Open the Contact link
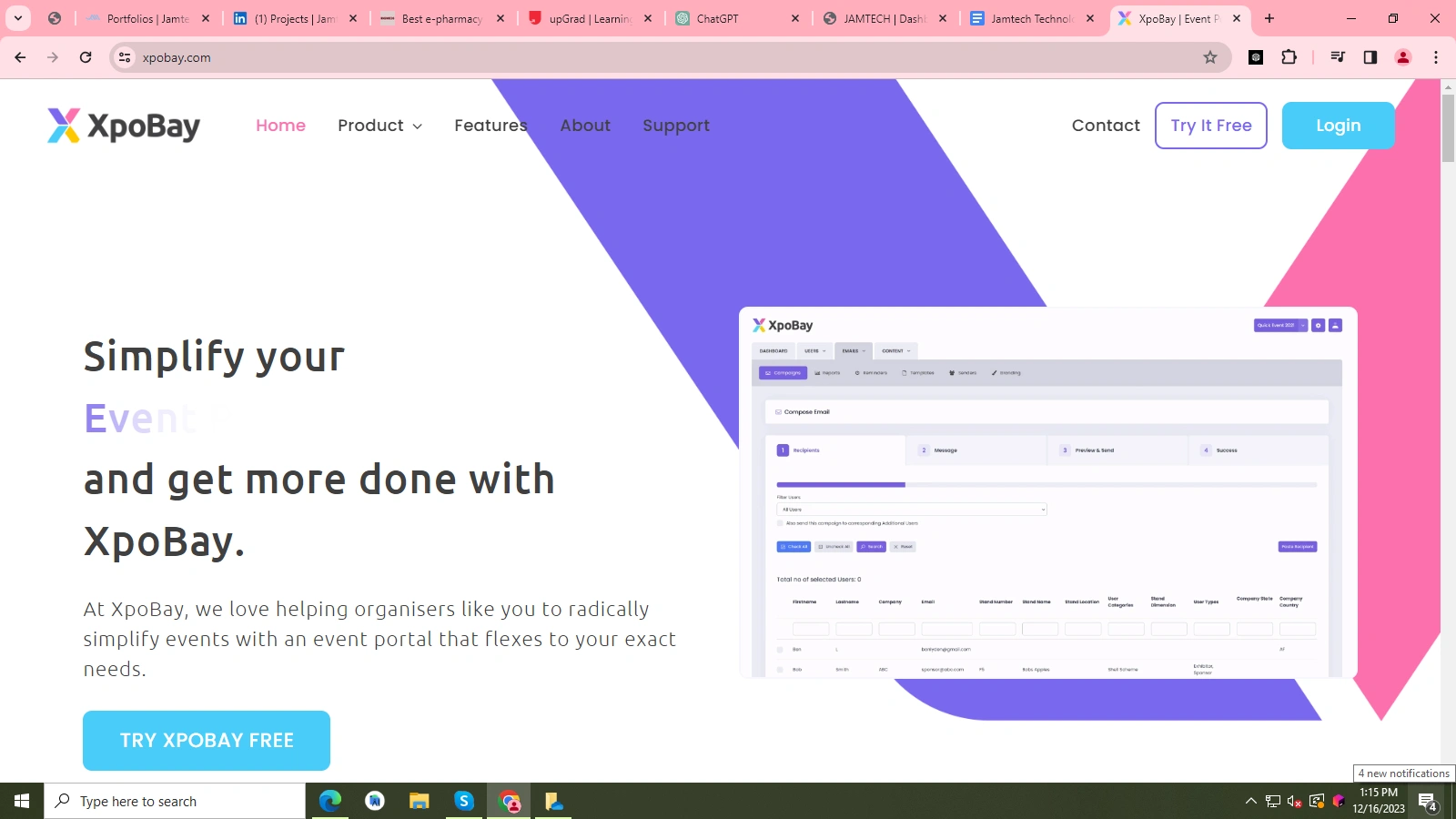Viewport: 1456px width, 819px height. [x=1106, y=126]
